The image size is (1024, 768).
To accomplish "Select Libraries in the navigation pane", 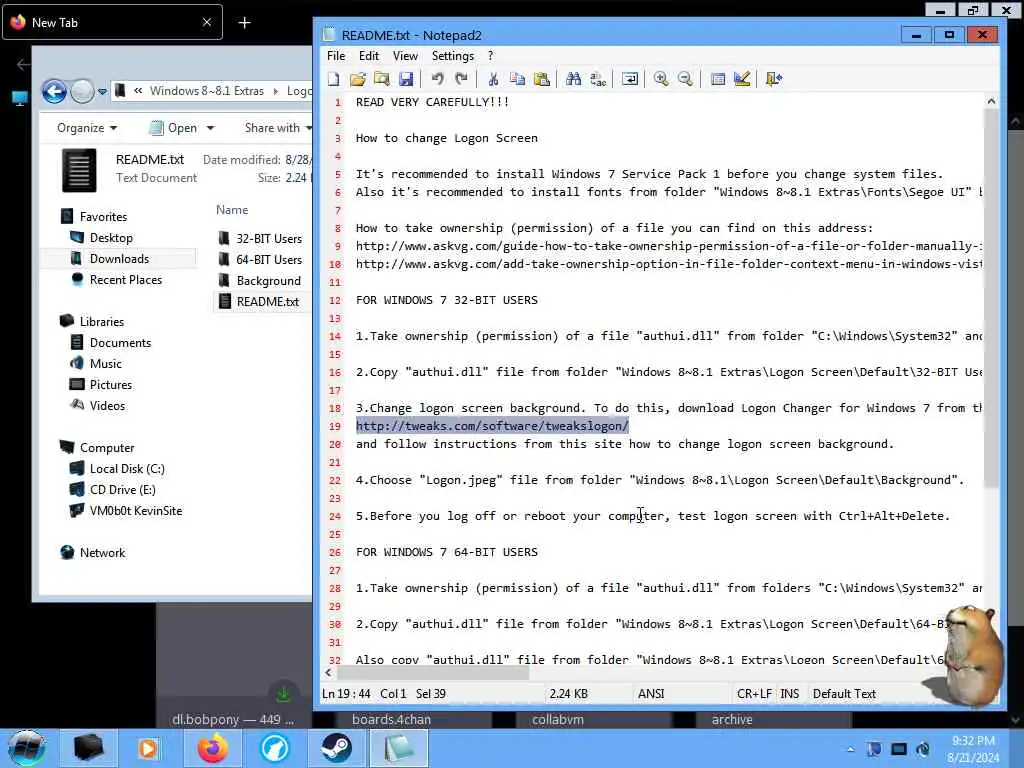I will pyautogui.click(x=101, y=321).
